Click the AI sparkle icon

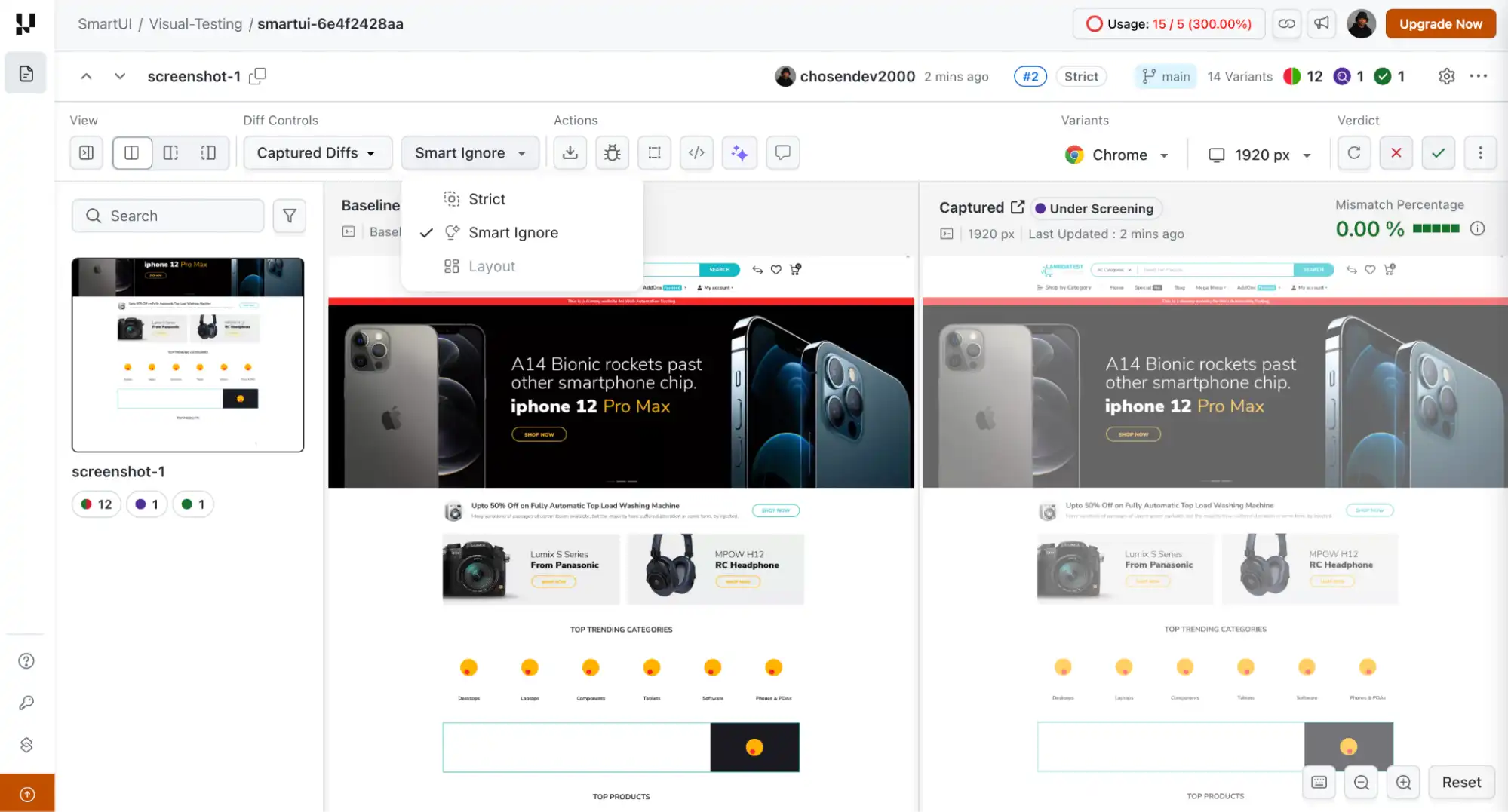[x=740, y=153]
